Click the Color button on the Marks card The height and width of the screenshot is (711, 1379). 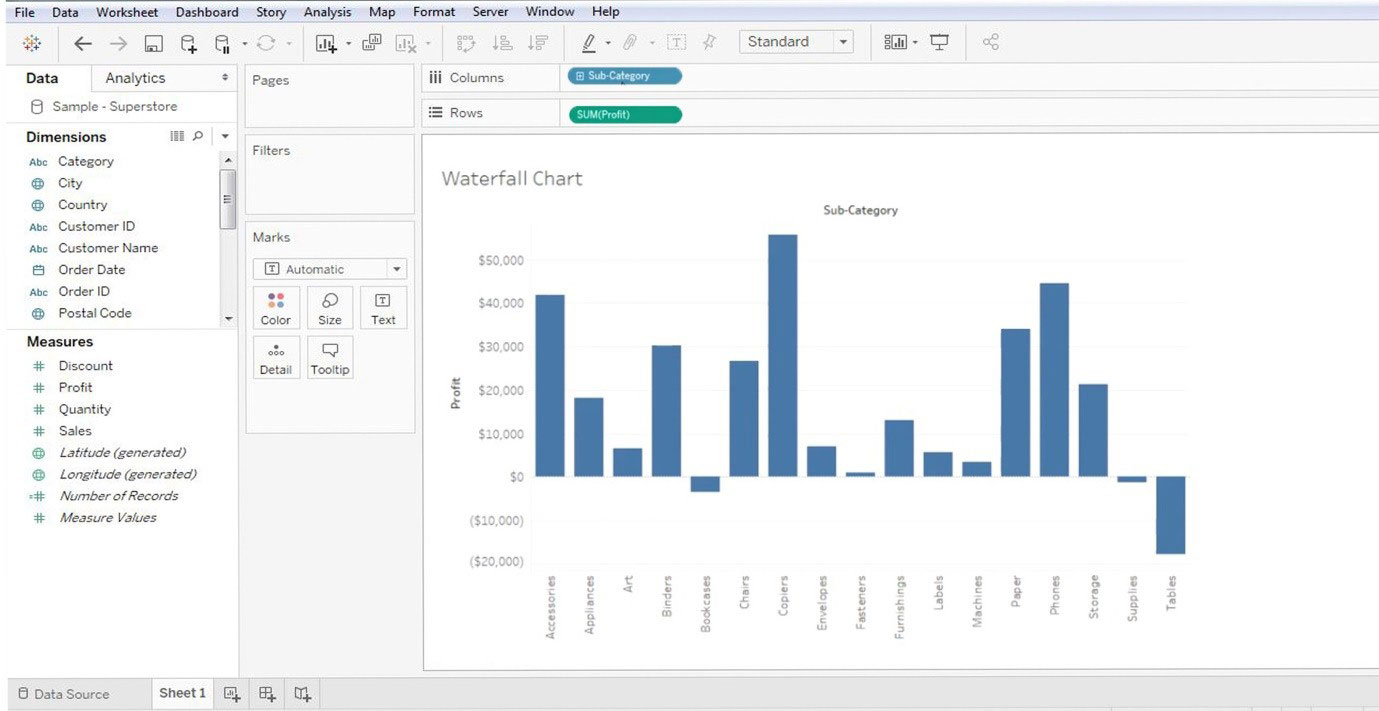click(276, 307)
